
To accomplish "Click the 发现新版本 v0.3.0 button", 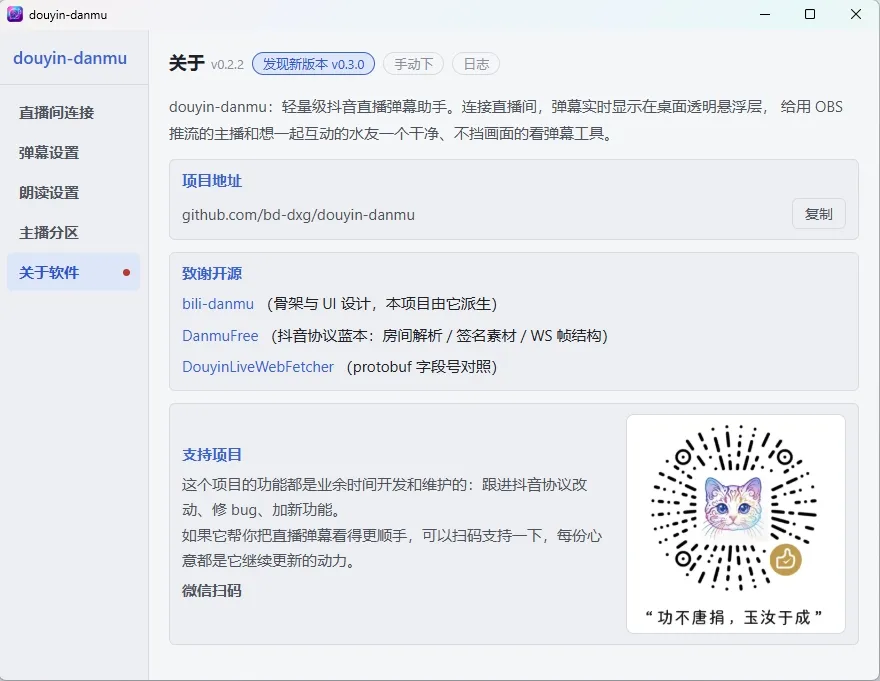I will pyautogui.click(x=313, y=64).
